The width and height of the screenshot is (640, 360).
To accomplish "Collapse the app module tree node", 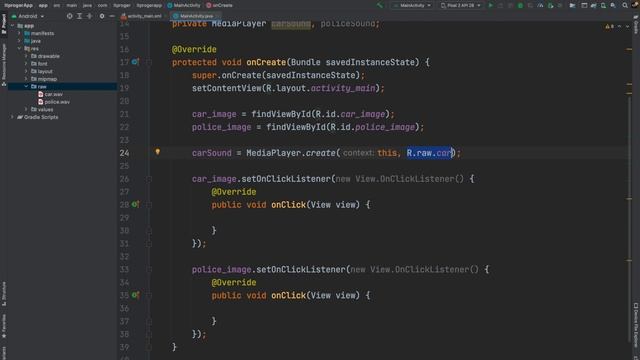I will click(13, 26).
